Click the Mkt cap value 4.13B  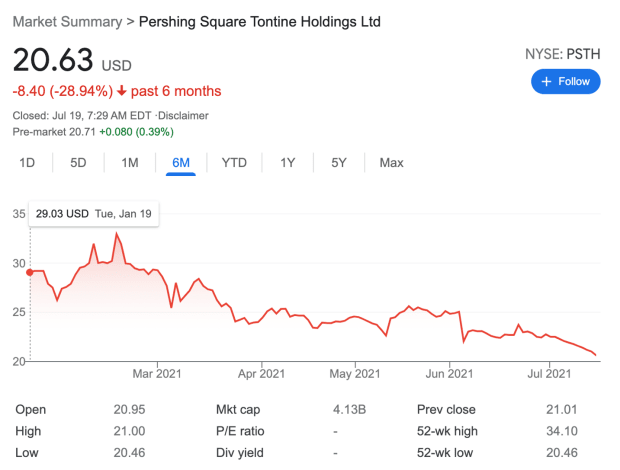pos(350,410)
